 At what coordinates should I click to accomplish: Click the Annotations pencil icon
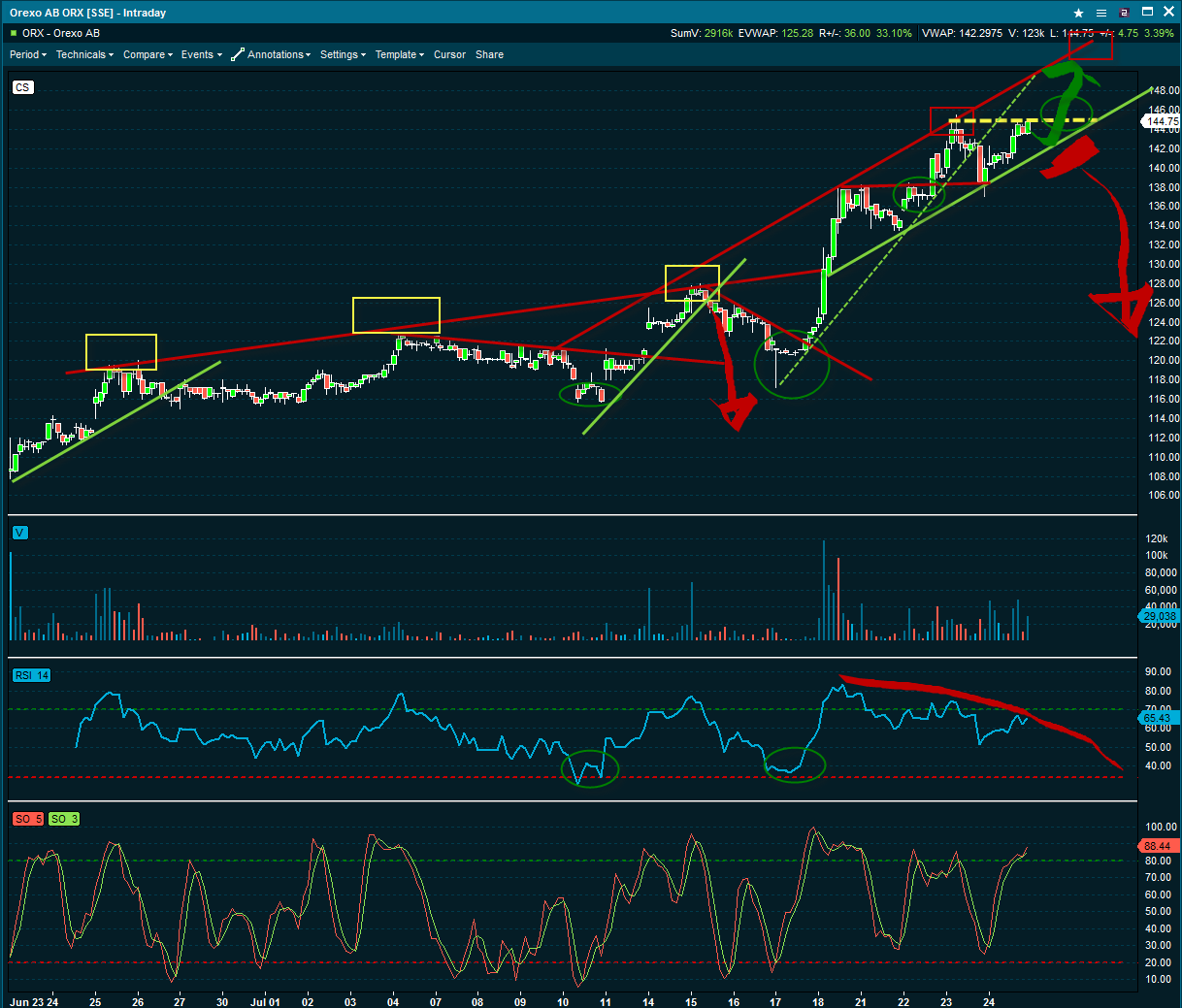(238, 55)
